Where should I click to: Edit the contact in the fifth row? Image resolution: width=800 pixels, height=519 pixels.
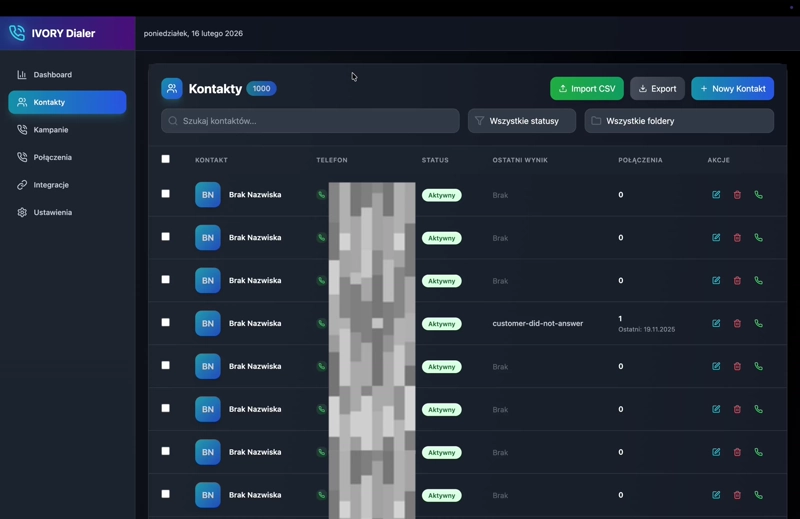716,367
